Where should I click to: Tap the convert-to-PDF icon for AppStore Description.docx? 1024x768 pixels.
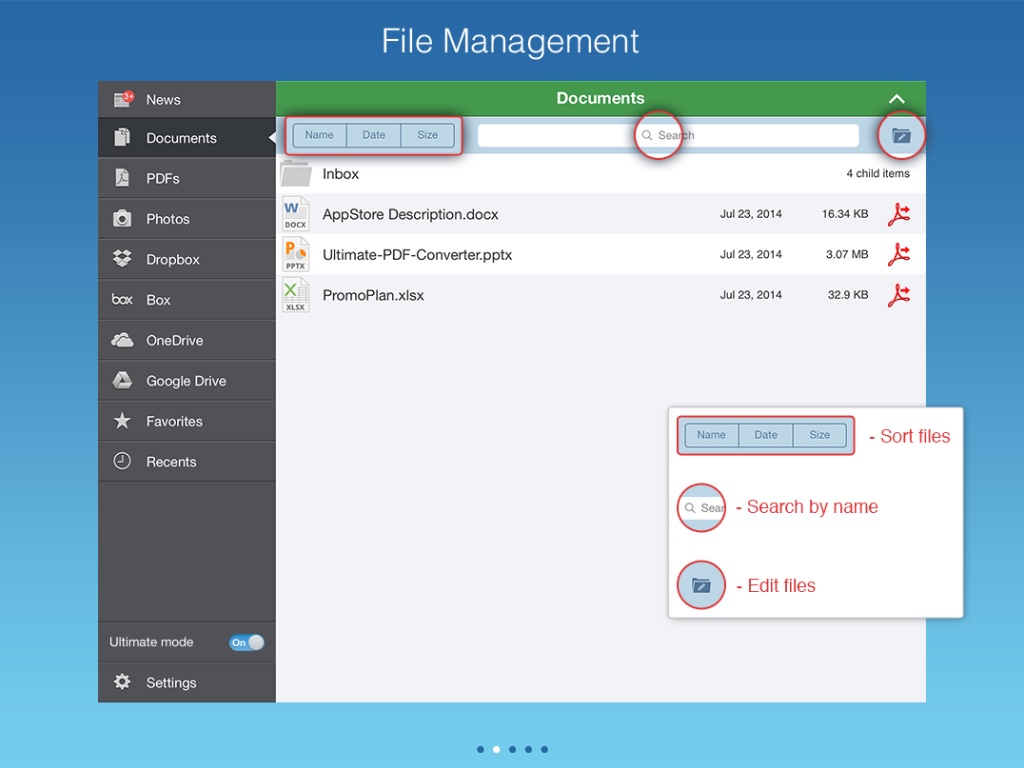point(899,214)
